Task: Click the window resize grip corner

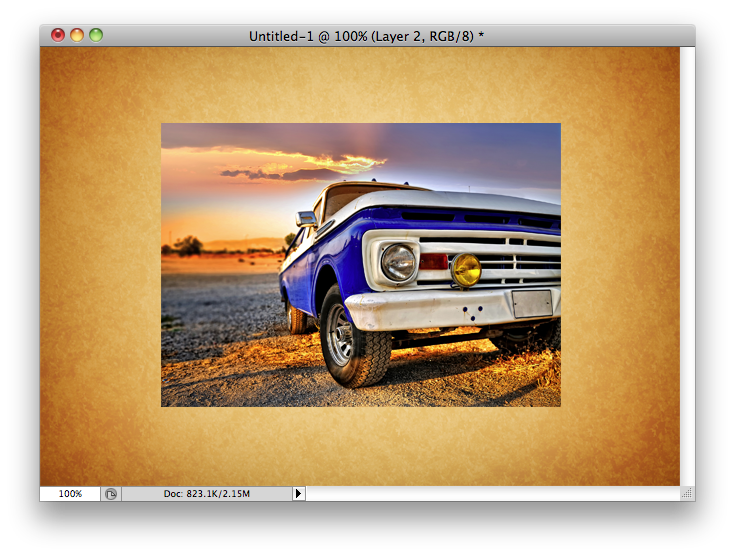Action: pyautogui.click(x=687, y=493)
